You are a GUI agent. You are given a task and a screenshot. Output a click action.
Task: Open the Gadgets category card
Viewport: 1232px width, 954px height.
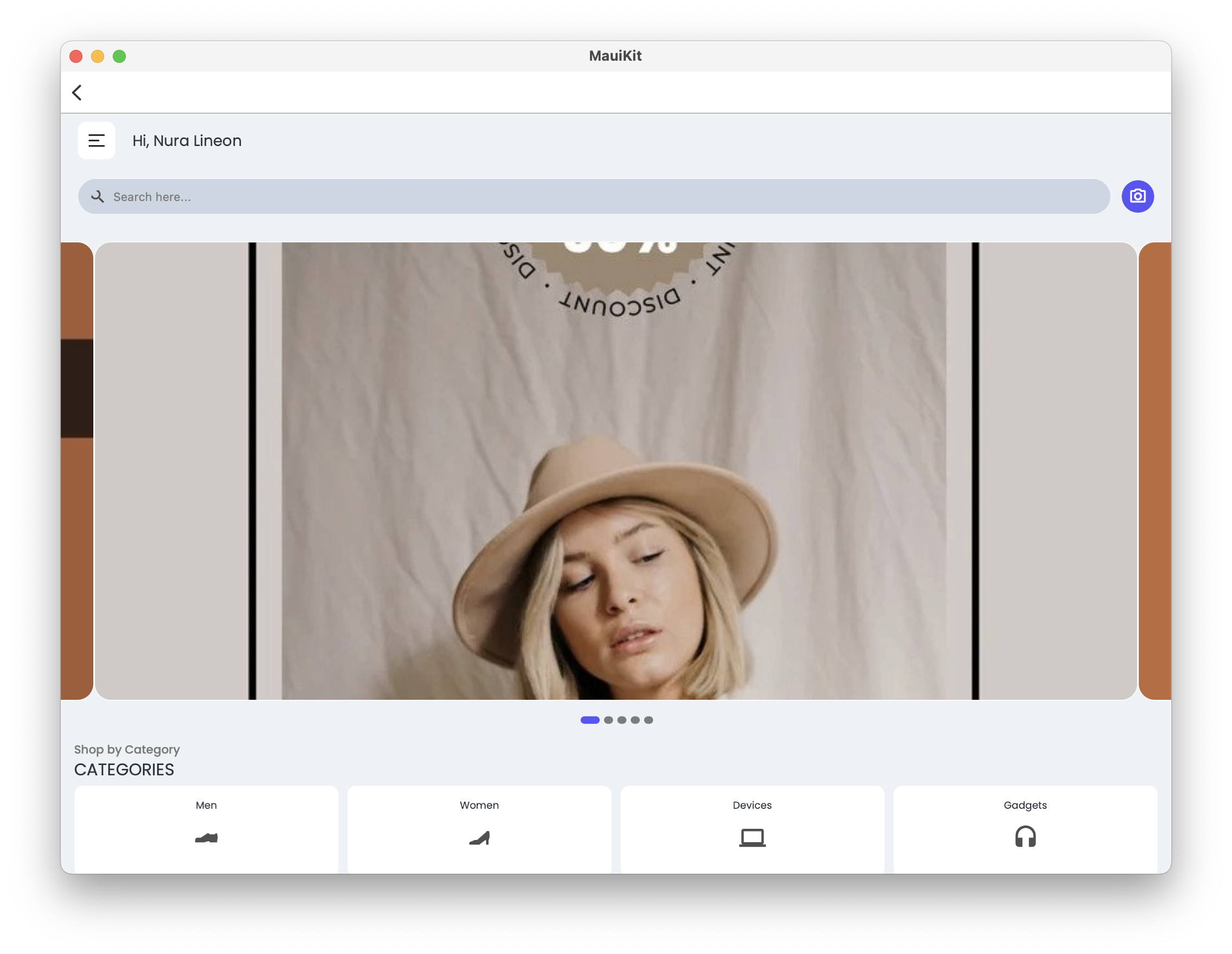1025,823
